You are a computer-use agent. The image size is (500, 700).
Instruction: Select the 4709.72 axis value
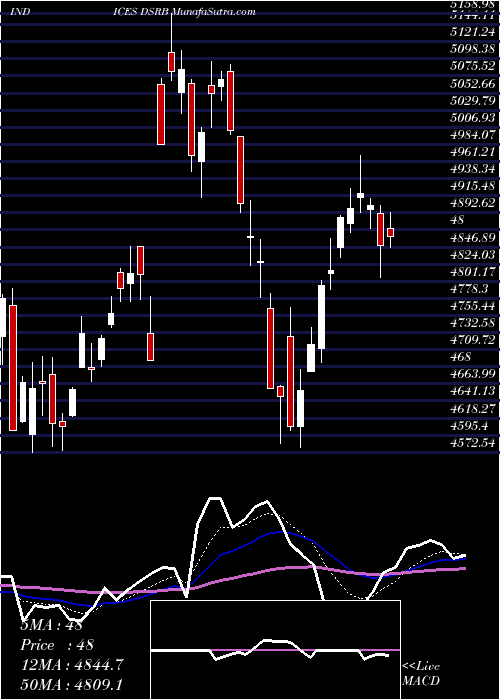point(472,340)
